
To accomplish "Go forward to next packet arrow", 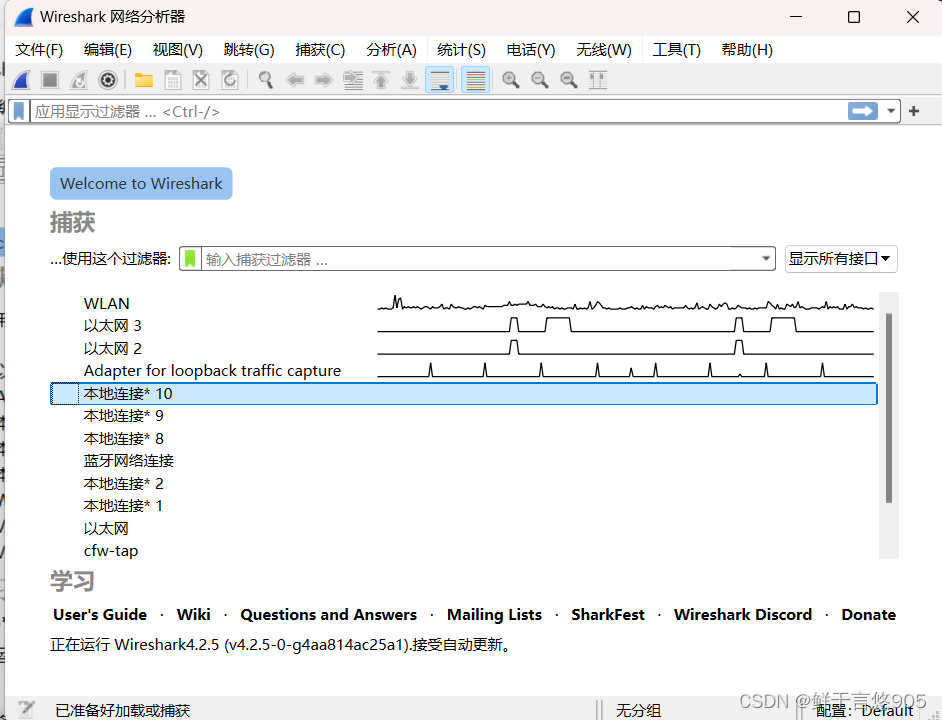I will pyautogui.click(x=323, y=80).
